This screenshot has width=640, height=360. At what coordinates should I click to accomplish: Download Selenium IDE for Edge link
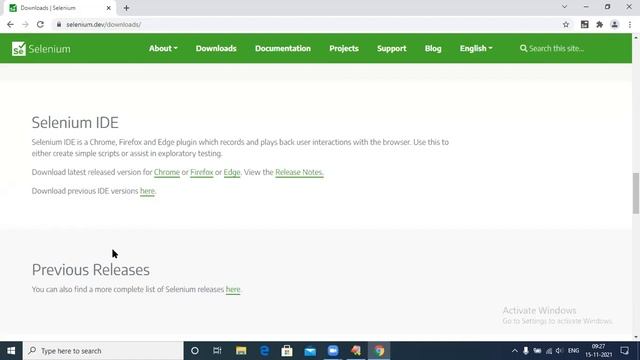(x=232, y=172)
